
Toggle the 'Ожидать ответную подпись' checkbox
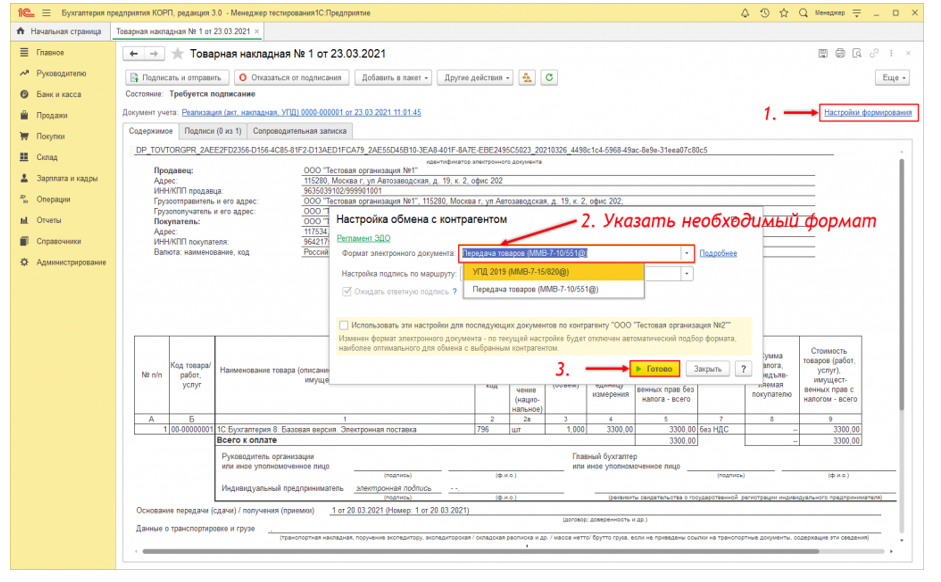[346, 292]
